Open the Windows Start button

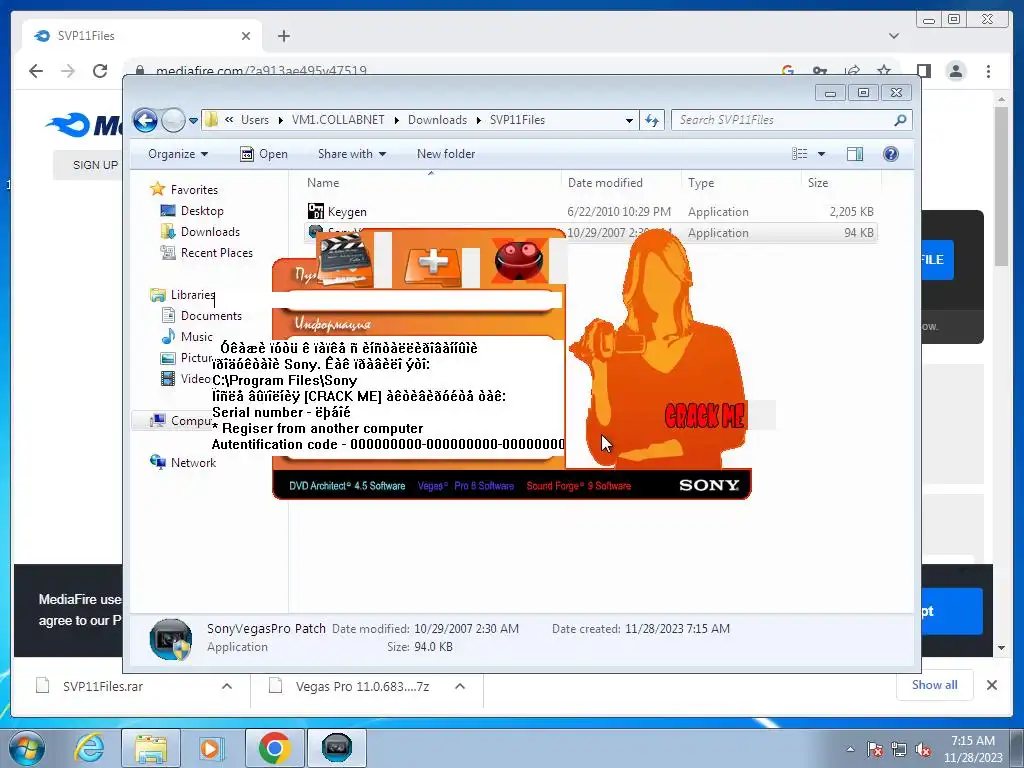[x=26, y=748]
